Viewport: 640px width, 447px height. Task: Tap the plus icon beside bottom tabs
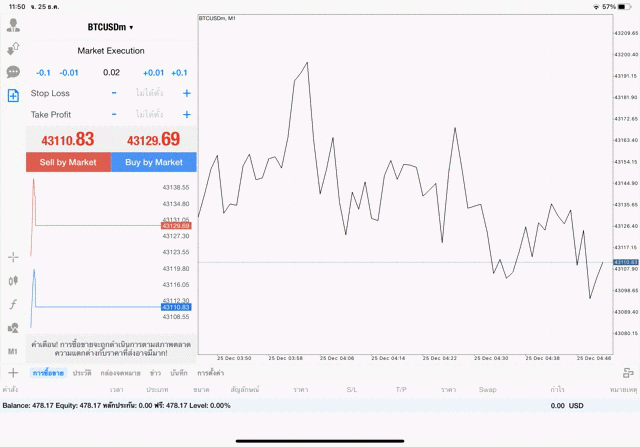coord(13,372)
